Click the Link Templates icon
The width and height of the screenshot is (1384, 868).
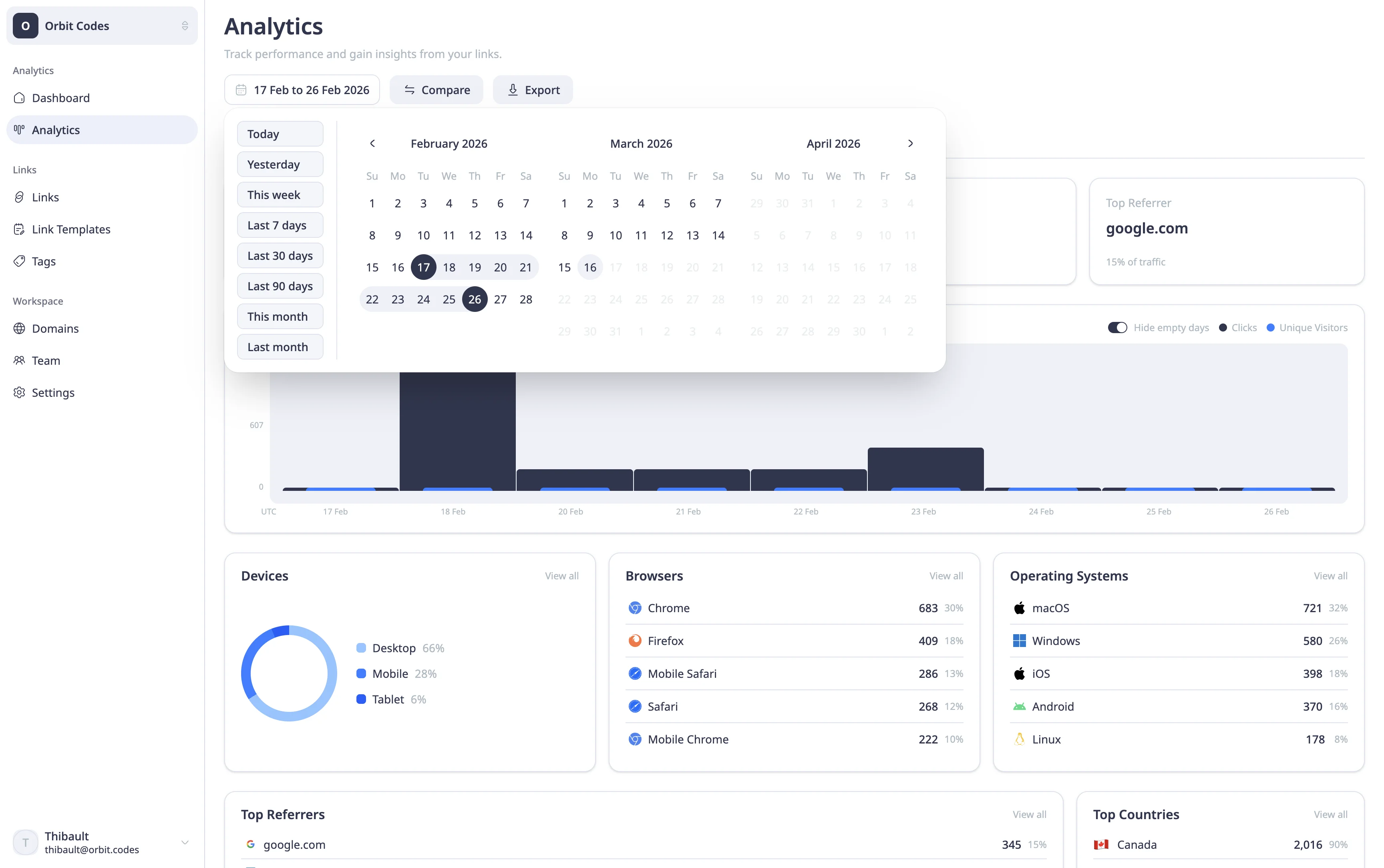tap(20, 229)
